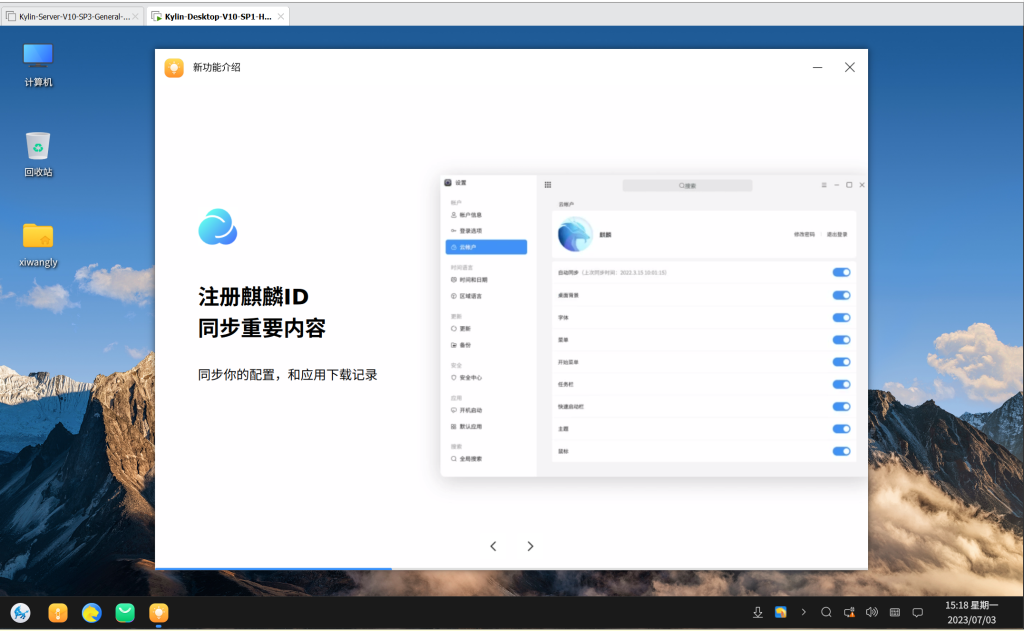Click the 新功能介绍 window title text
This screenshot has height=631, width=1024.
pyautogui.click(x=217, y=67)
